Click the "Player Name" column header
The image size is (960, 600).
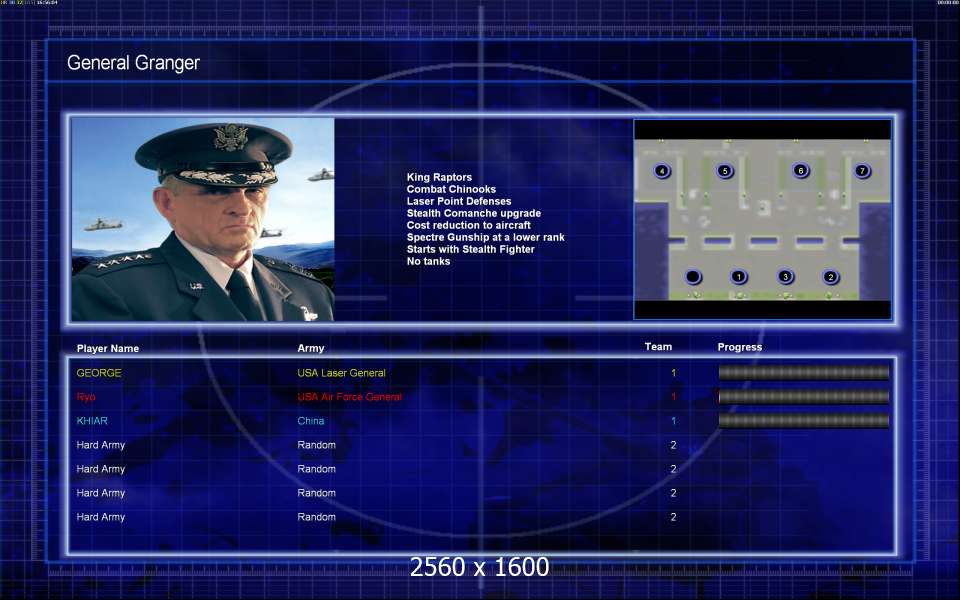108,348
